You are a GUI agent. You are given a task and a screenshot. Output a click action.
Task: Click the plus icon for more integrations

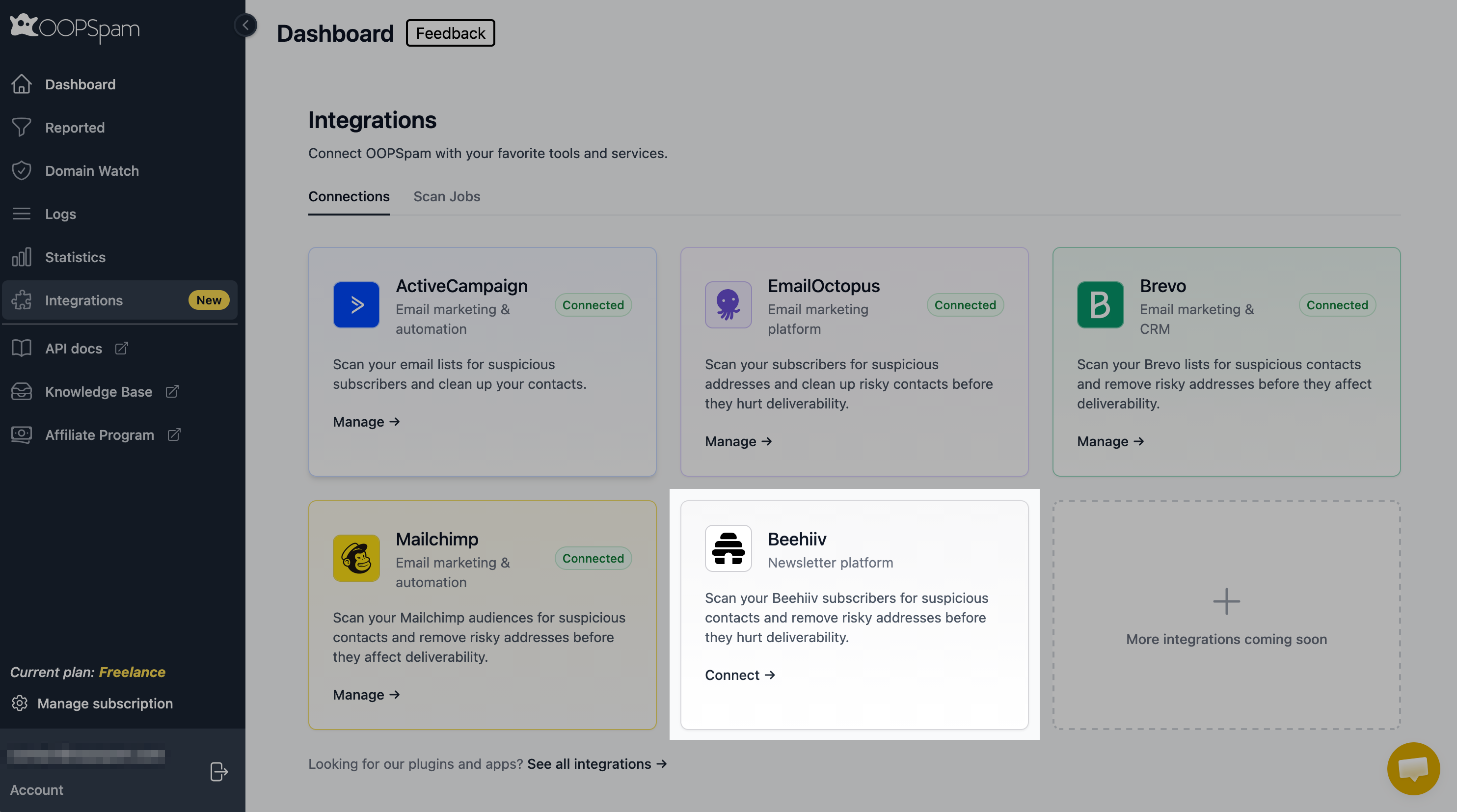pyautogui.click(x=1226, y=601)
